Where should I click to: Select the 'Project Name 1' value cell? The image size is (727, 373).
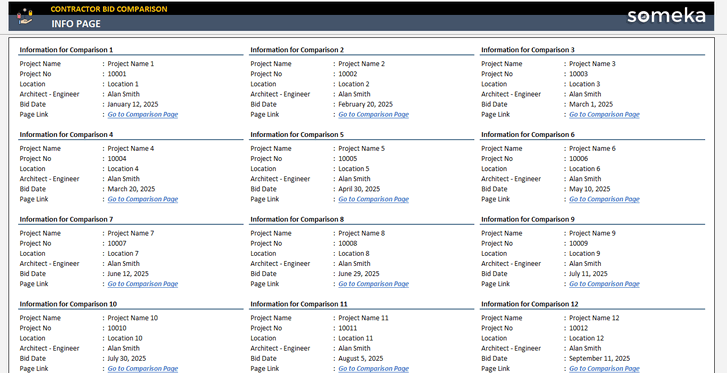tap(131, 64)
